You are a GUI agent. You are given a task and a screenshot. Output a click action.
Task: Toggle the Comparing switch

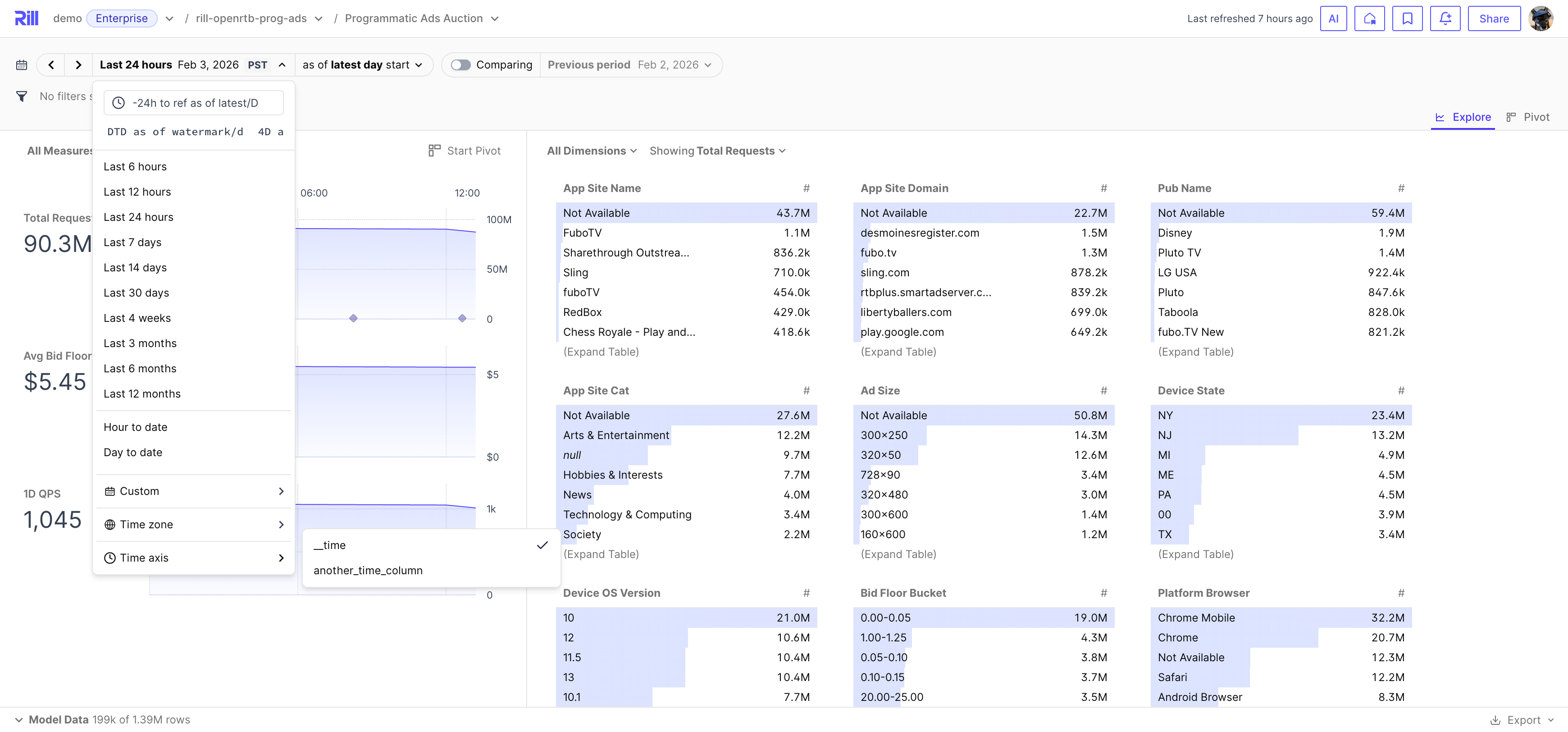coord(461,64)
